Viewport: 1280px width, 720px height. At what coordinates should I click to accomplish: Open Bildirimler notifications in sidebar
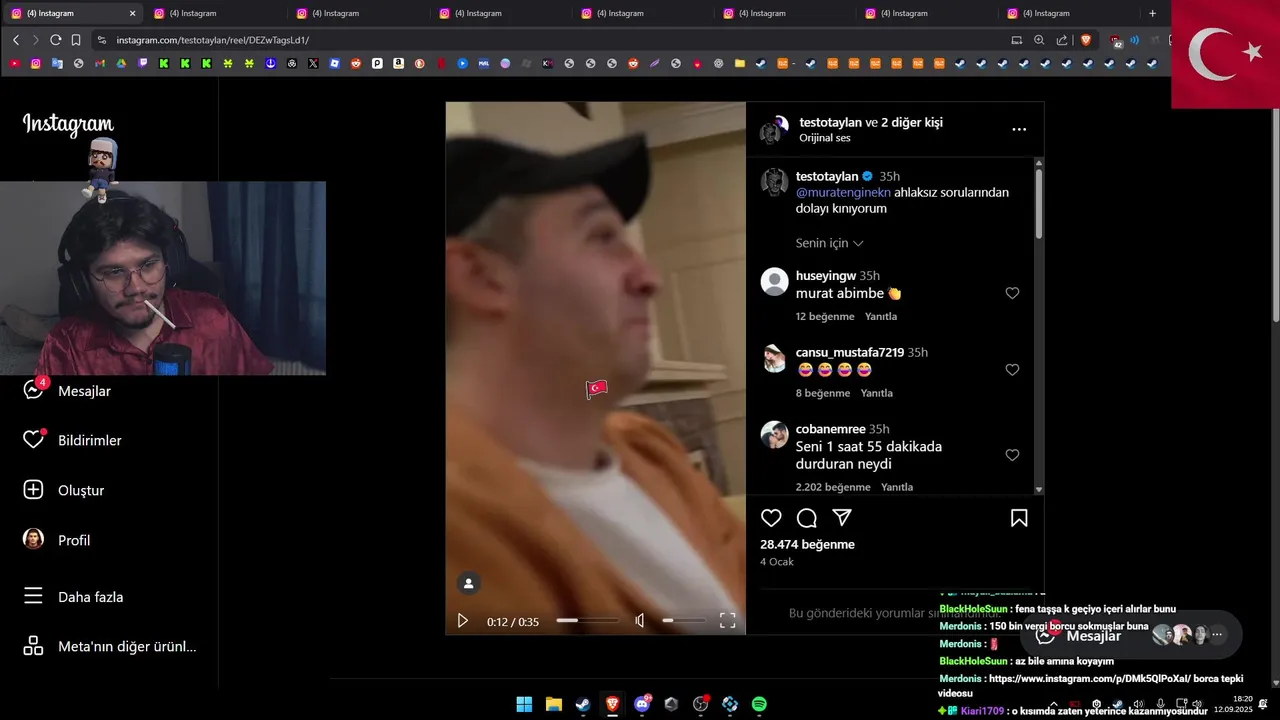[72, 440]
